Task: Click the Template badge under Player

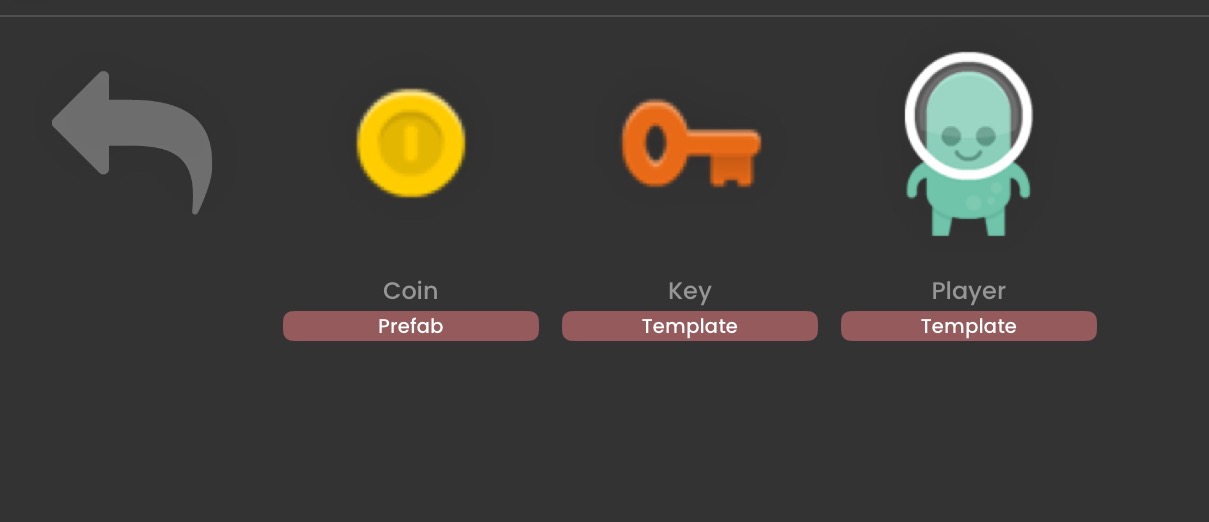Action: coord(969,326)
